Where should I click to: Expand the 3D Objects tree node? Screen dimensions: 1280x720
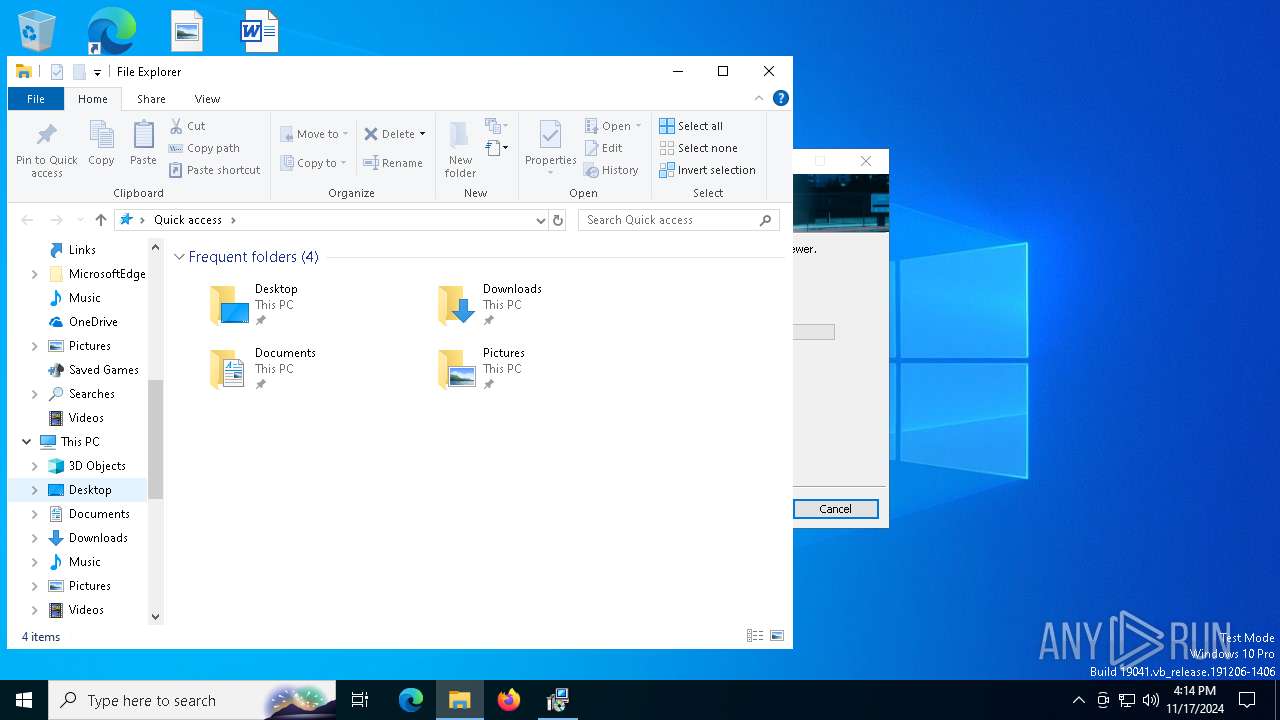pos(35,466)
